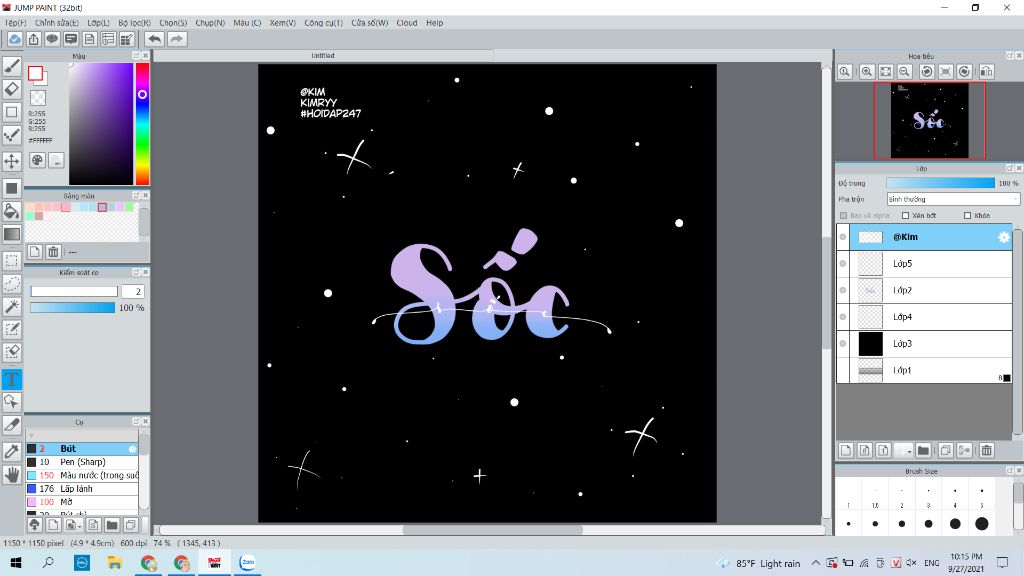Select the Mờ brush

(x=82, y=502)
